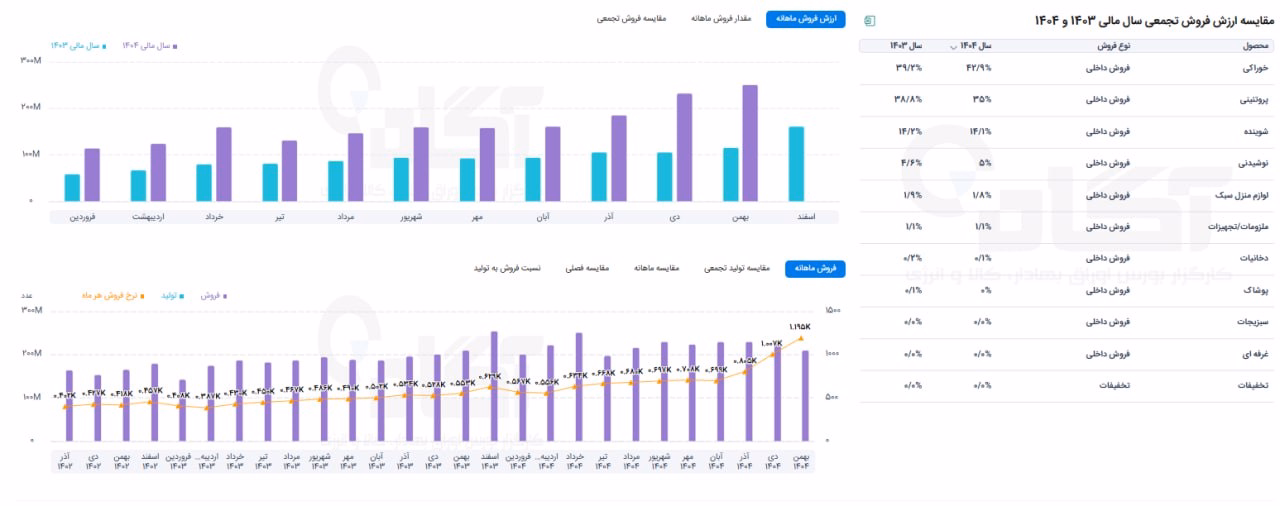
Task: Open the مقایسه فصلی tab
Action: [x=589, y=269]
